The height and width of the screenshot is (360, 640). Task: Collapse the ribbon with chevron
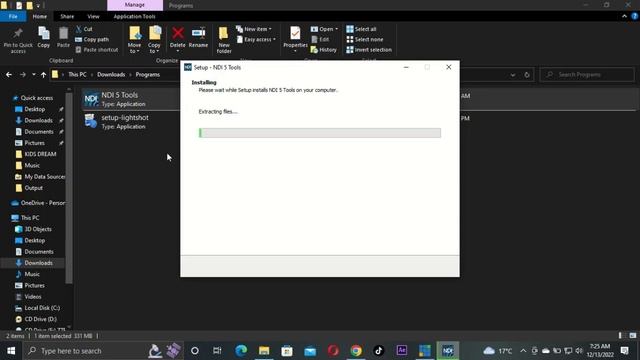pos(624,16)
